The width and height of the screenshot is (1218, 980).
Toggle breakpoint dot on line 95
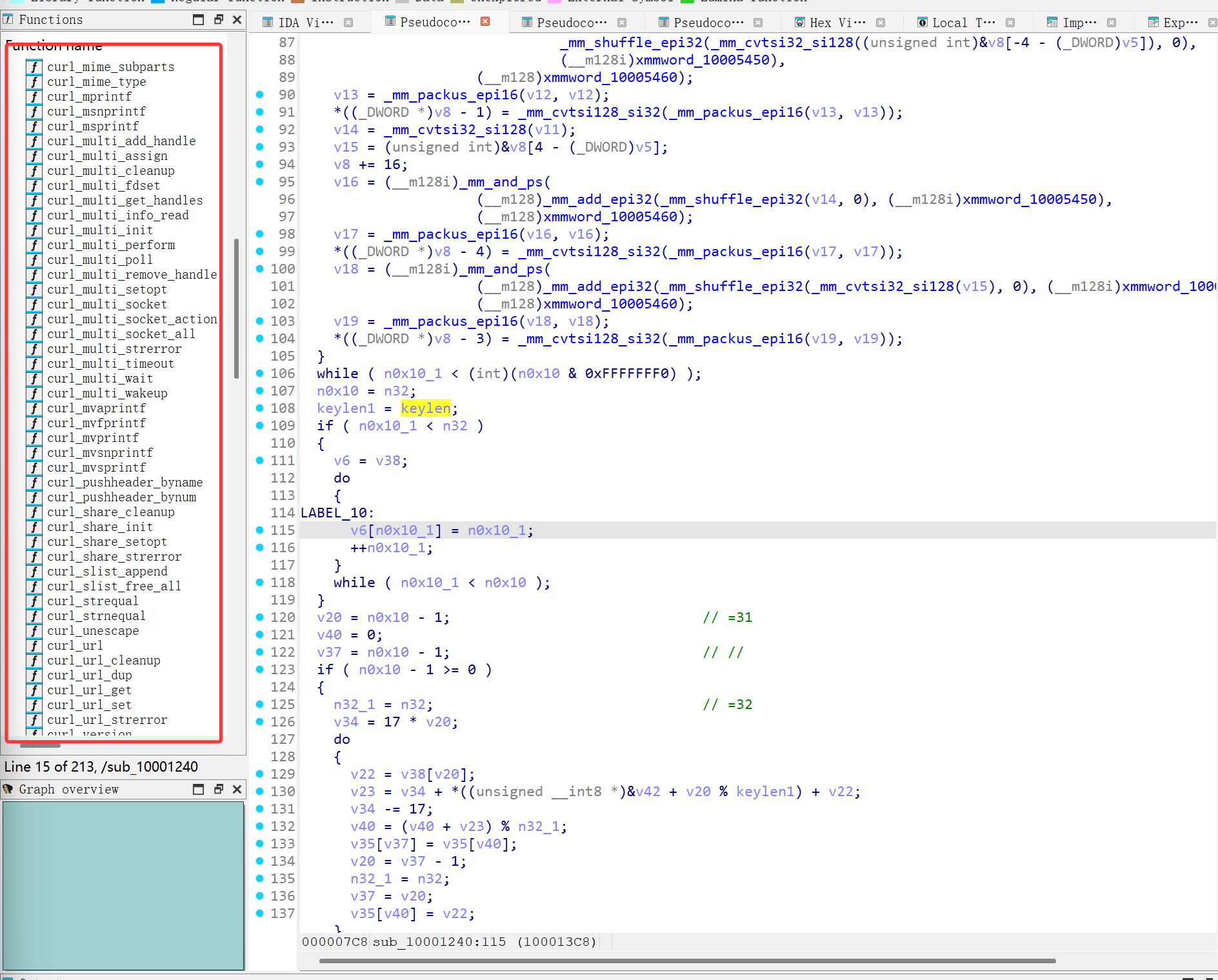point(260,181)
